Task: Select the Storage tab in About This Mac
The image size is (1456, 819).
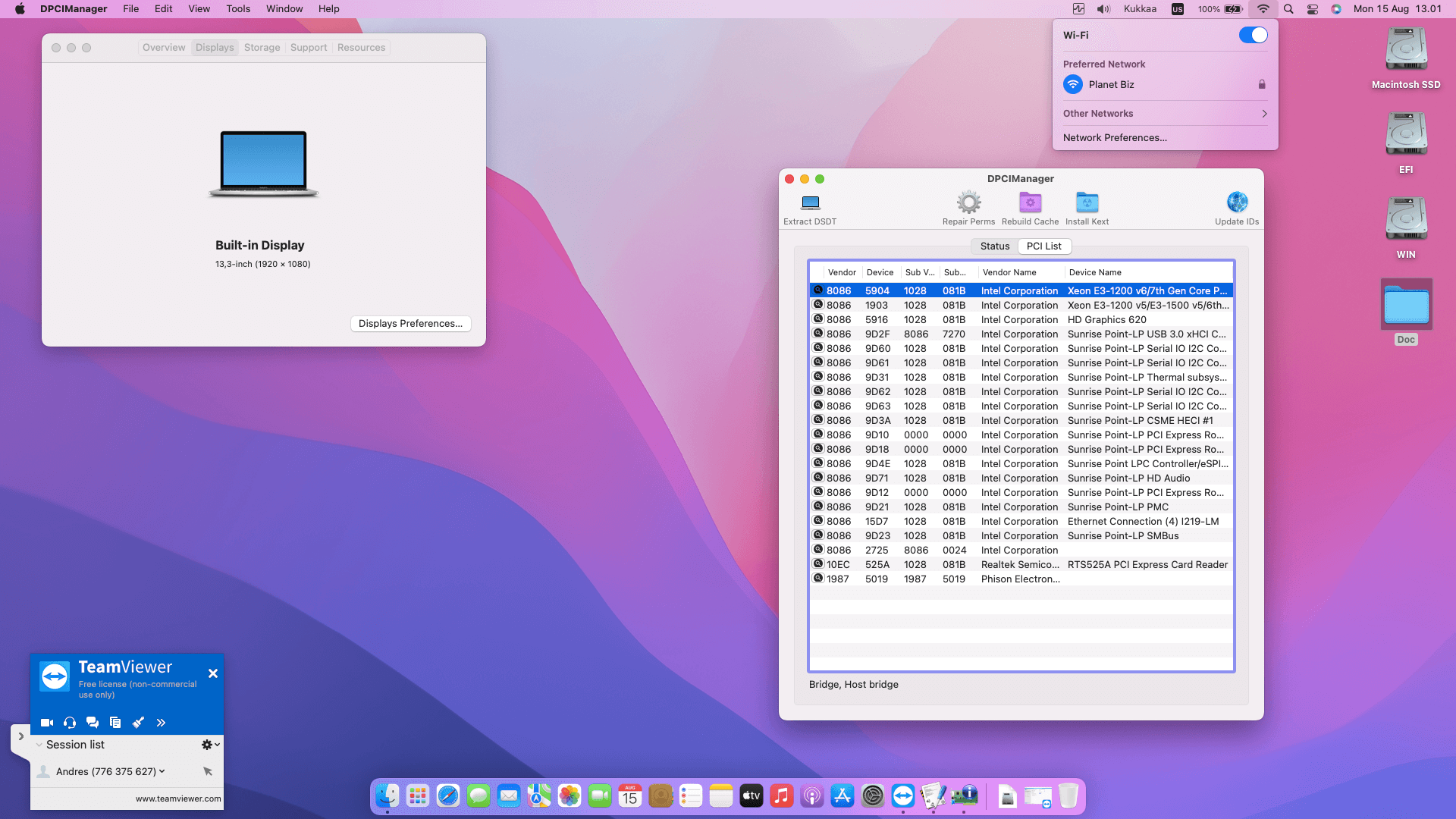Action: (x=262, y=48)
